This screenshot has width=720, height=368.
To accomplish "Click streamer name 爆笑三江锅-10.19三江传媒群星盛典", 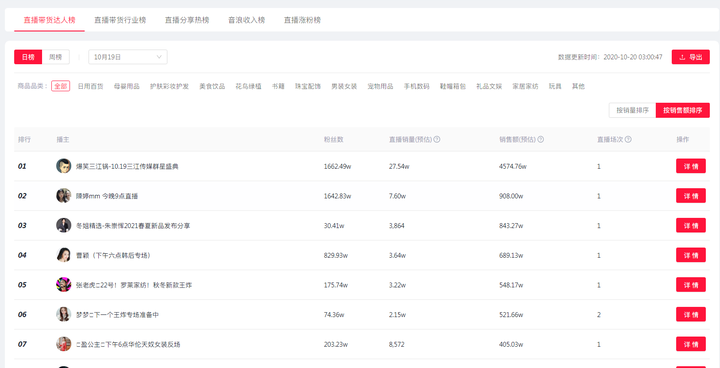I will pos(127,166).
